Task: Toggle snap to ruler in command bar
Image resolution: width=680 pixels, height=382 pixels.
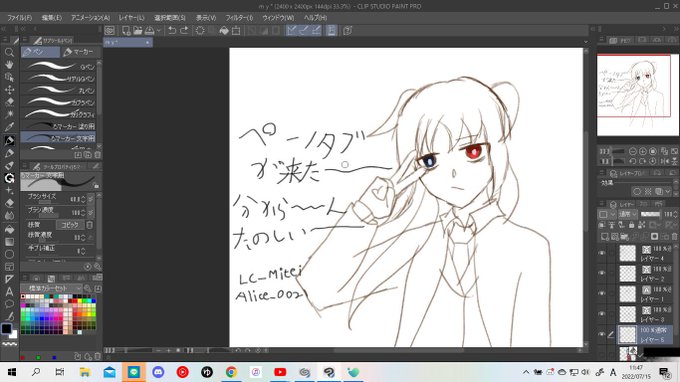Action: tap(292, 30)
